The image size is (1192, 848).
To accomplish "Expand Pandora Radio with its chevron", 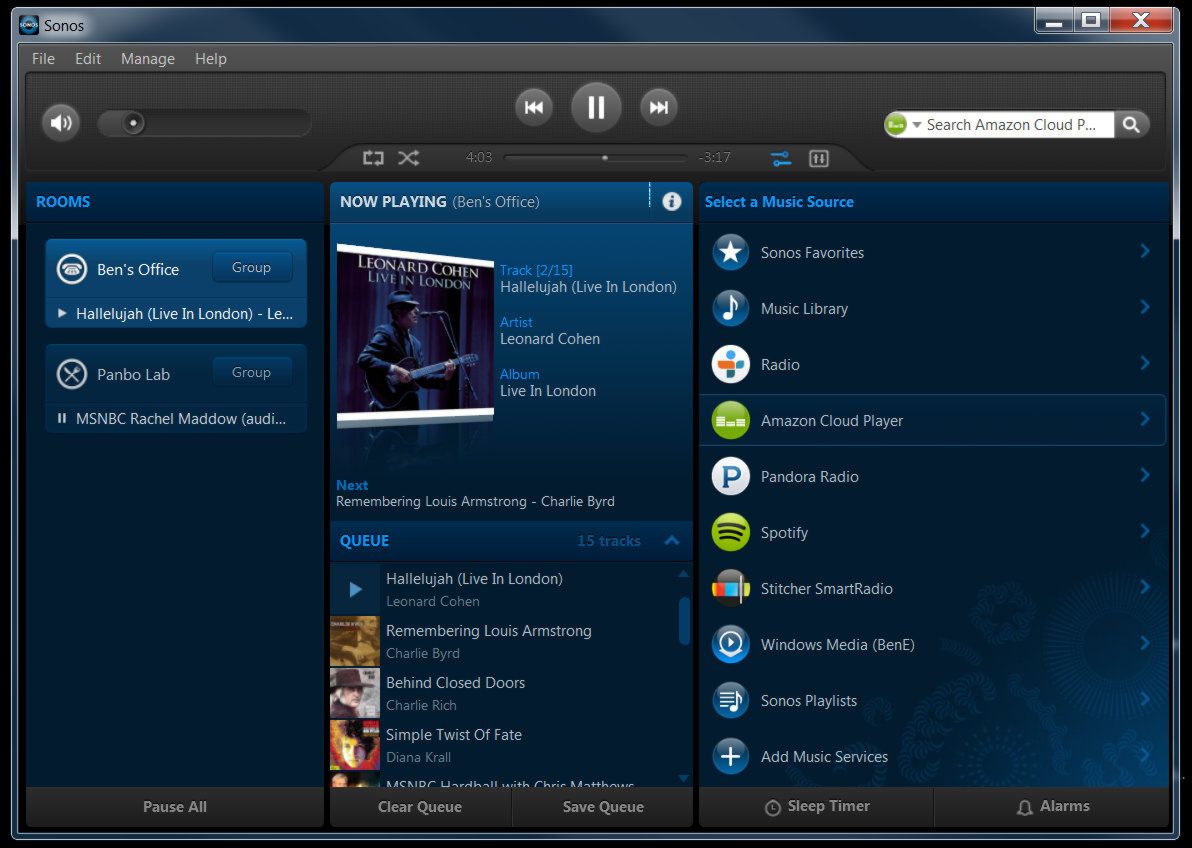I will [x=1145, y=475].
